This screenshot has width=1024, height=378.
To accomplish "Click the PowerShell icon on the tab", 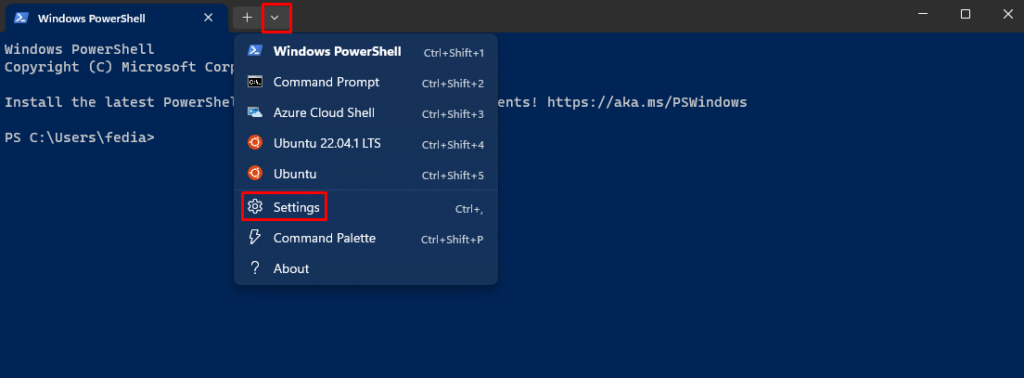I will click(21, 18).
